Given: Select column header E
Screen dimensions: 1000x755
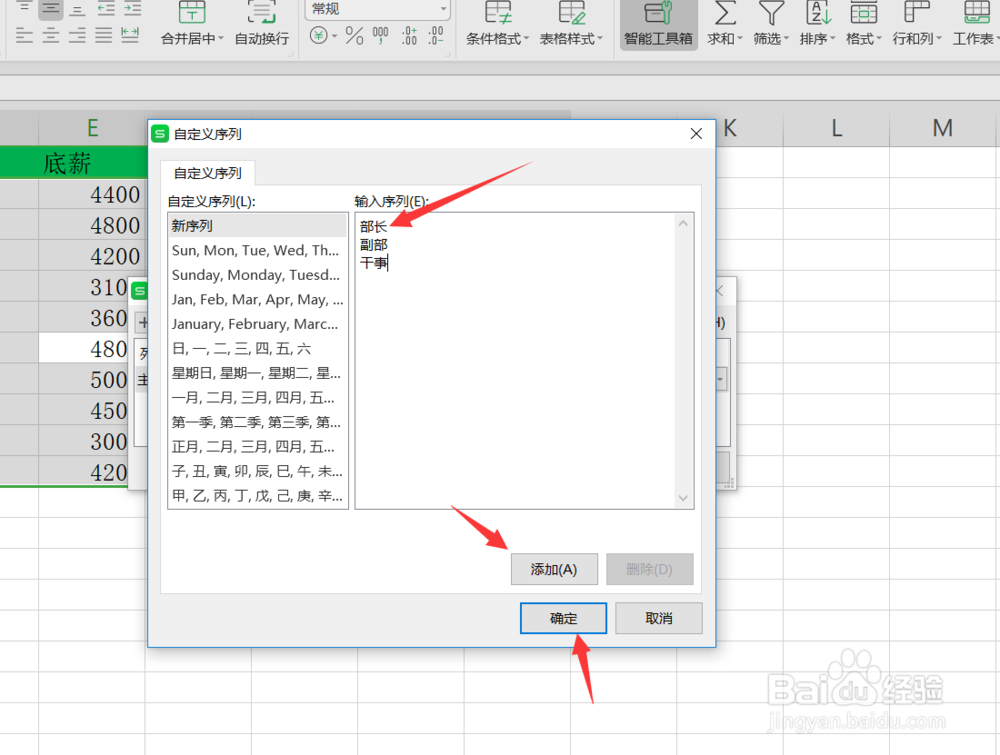Looking at the screenshot, I should [92, 128].
